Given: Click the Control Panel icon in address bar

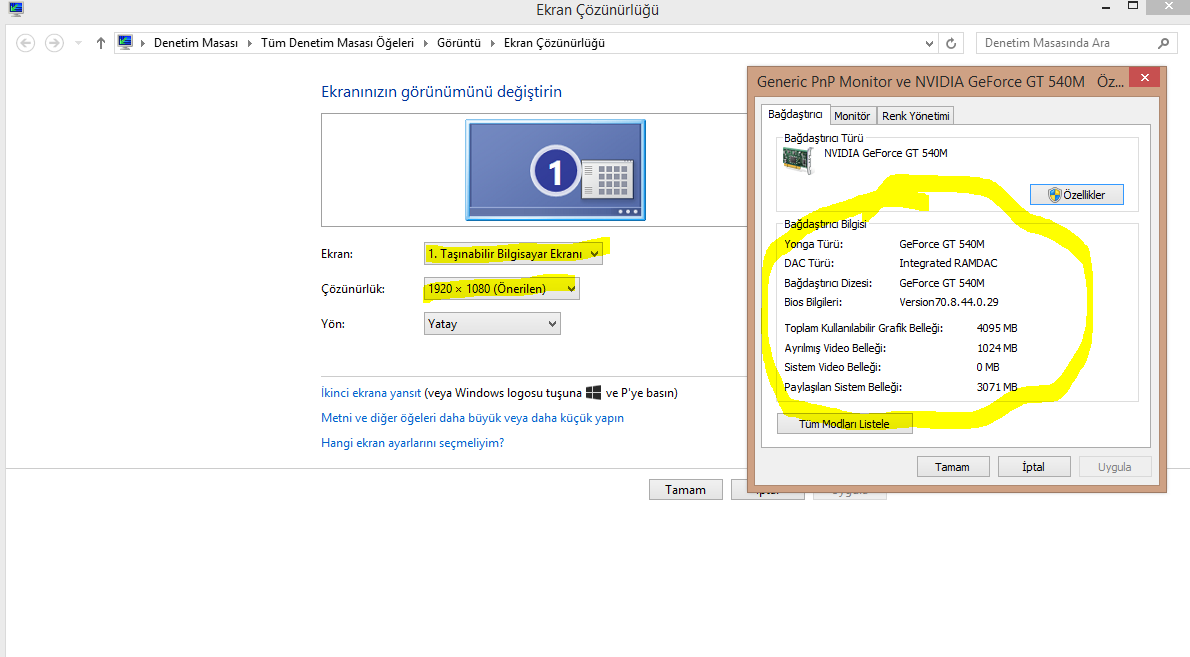Looking at the screenshot, I should [x=125, y=42].
